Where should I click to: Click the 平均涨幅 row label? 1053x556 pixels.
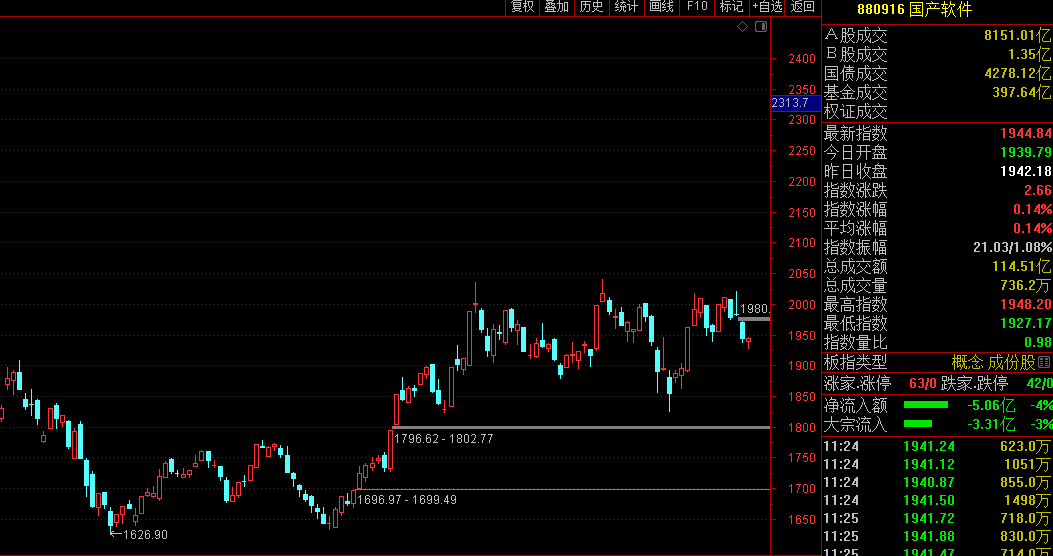click(856, 228)
